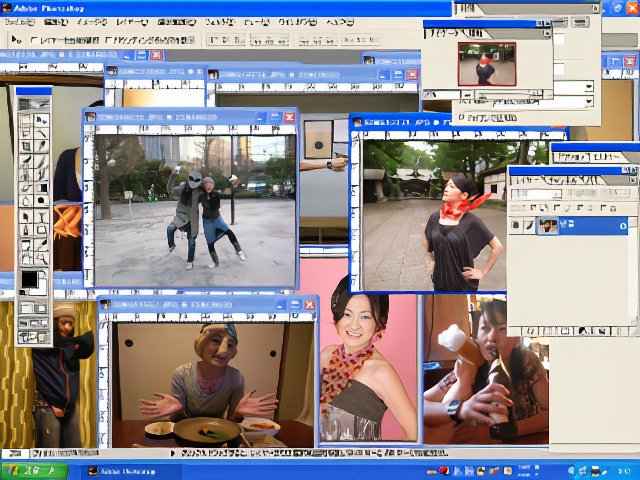Click the foreground color swatch in toolbox
640x480 pixels.
coord(29,278)
